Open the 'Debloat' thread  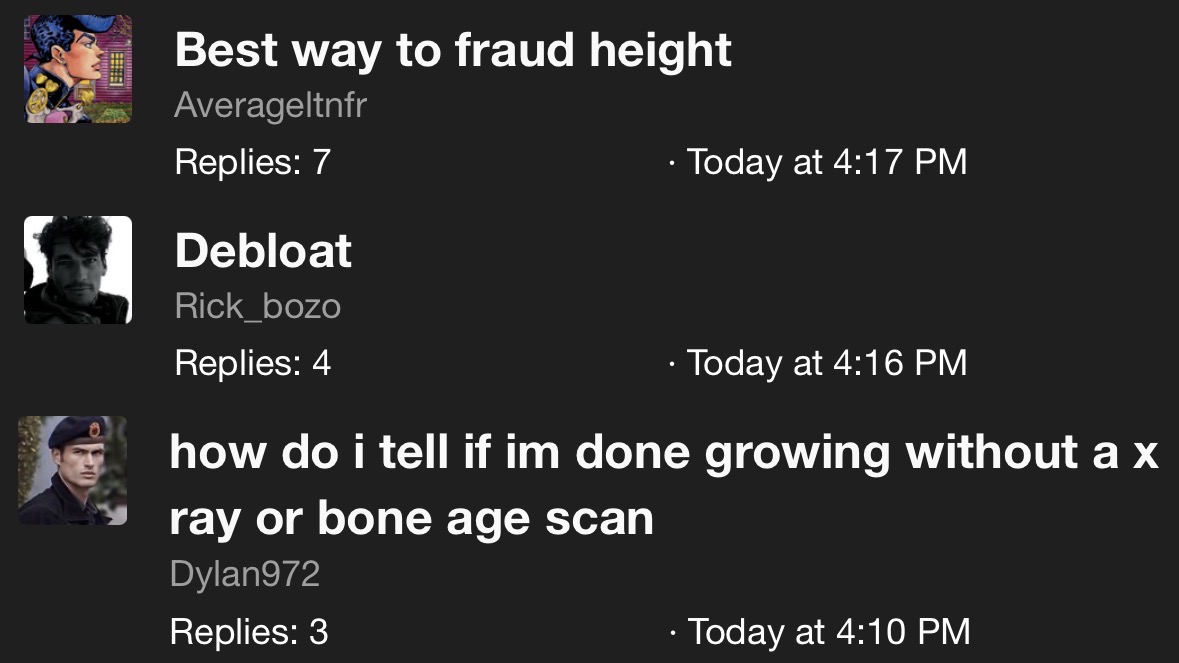263,251
